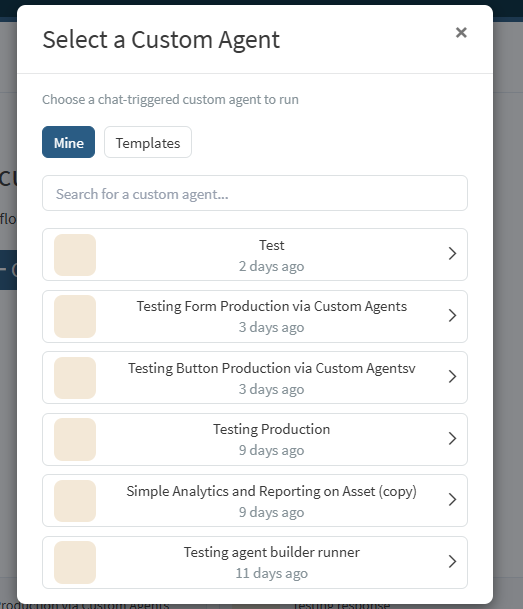Select Testing Form Production via Custom Agents title
This screenshot has width=523, height=609.
271,306
